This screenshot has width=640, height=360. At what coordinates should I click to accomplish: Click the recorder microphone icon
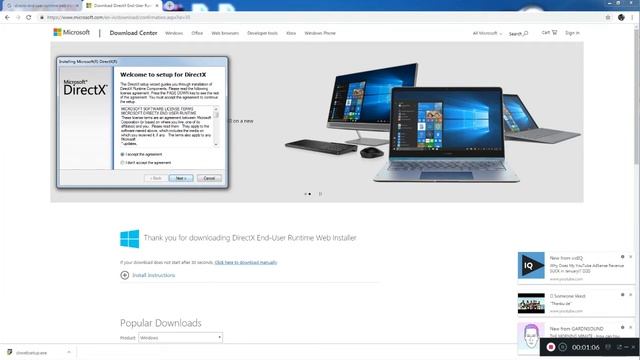click(607, 347)
